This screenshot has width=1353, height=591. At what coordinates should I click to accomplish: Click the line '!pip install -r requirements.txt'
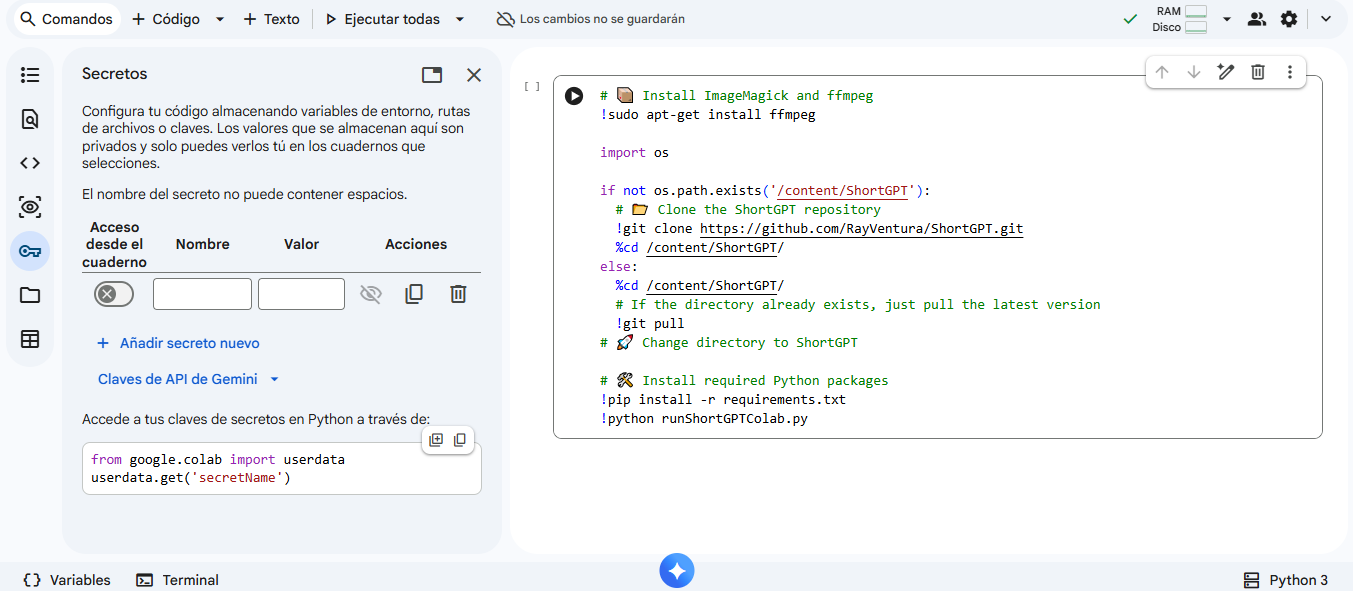click(723, 400)
